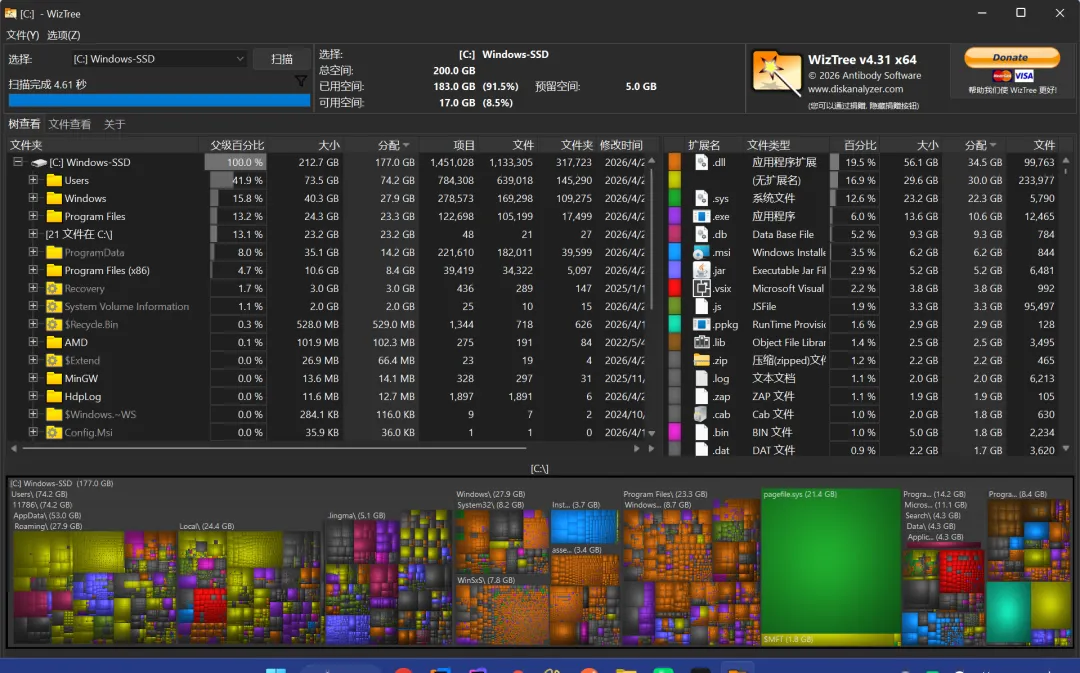1080x673 pixels.
Task: Click the teal block in the last treemap group
Action: (x=1007, y=612)
